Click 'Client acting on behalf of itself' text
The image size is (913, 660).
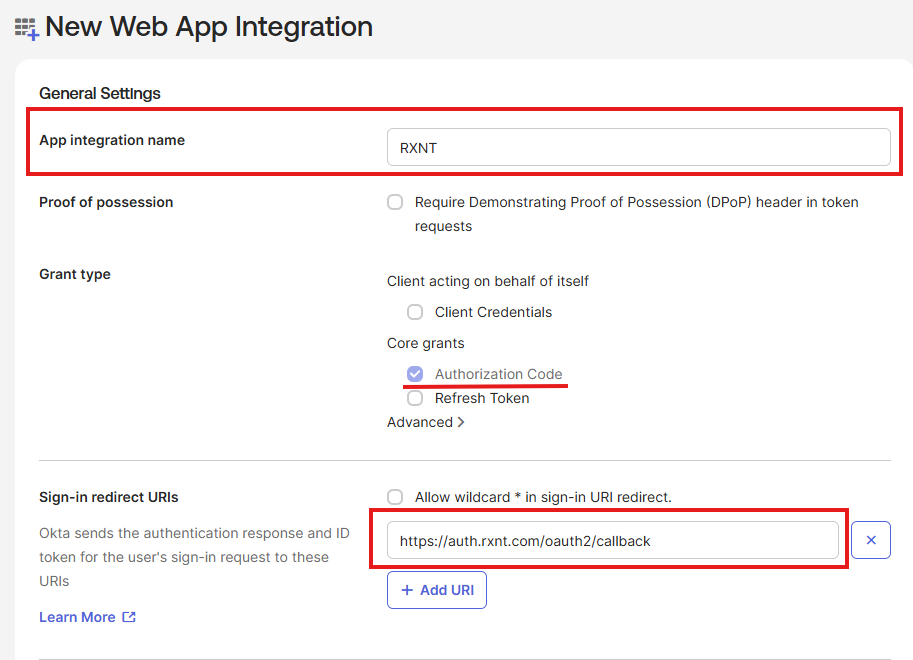[488, 281]
